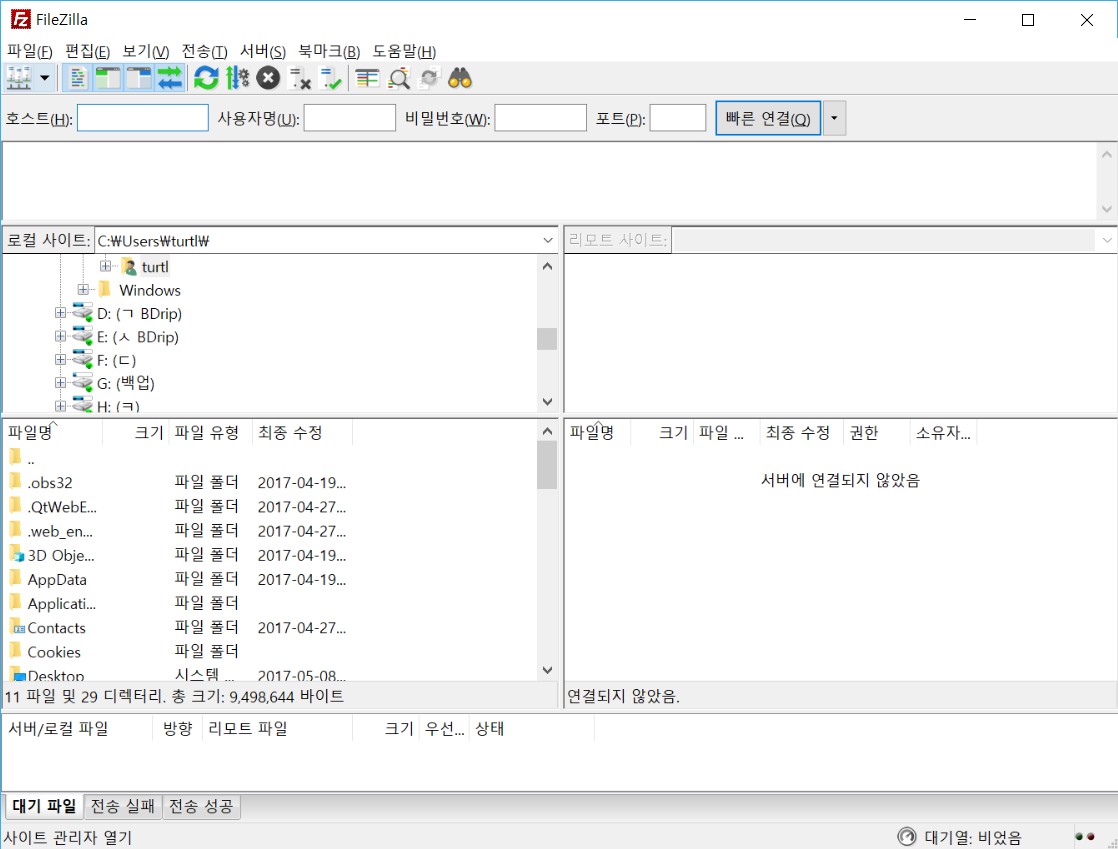Click the 빠른 연결(Q) button
This screenshot has height=849, width=1118.
click(x=768, y=118)
